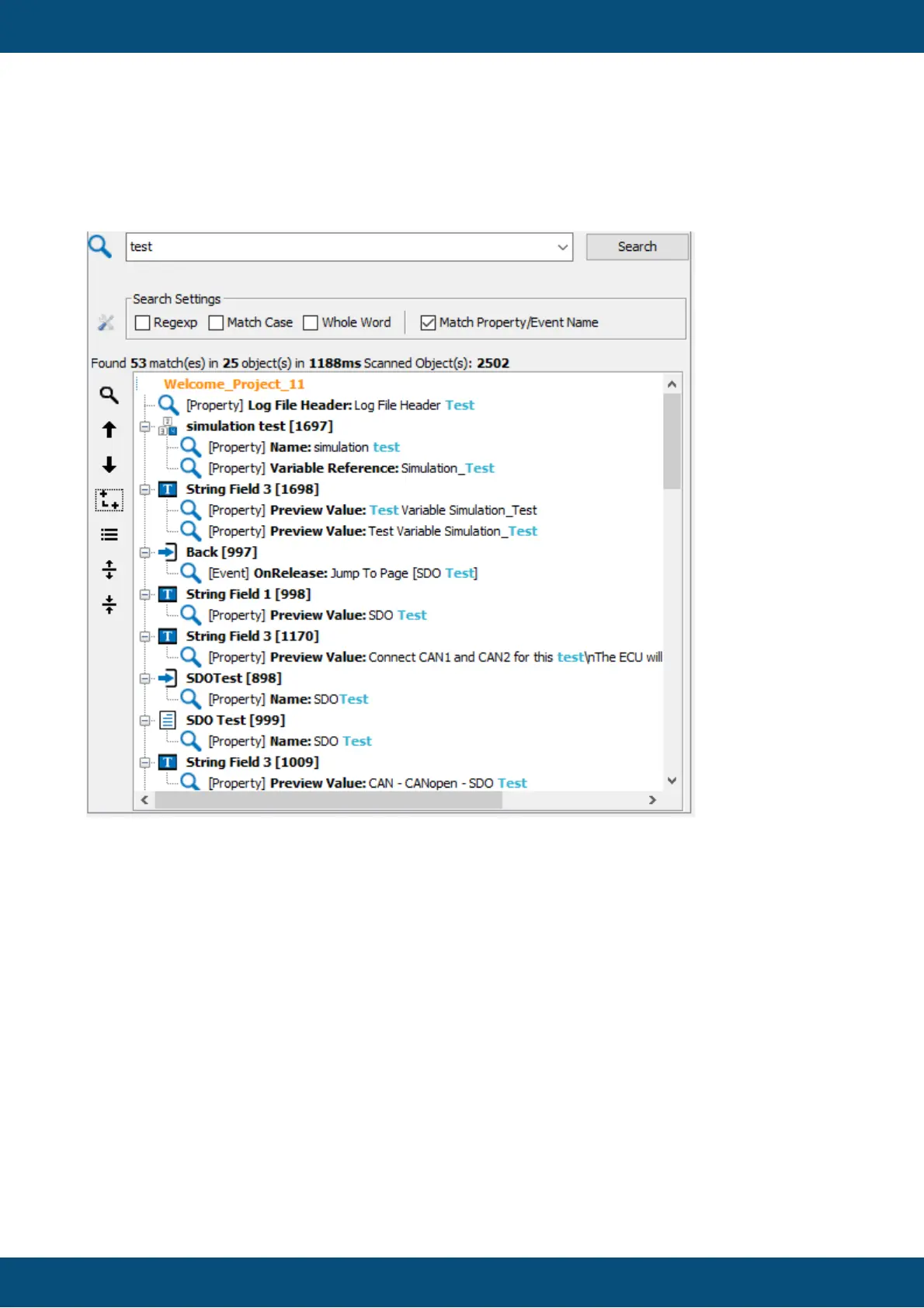The height and width of the screenshot is (1308, 924).
Task: Click the black magnifier icon in the results sidebar
Action: (x=109, y=395)
